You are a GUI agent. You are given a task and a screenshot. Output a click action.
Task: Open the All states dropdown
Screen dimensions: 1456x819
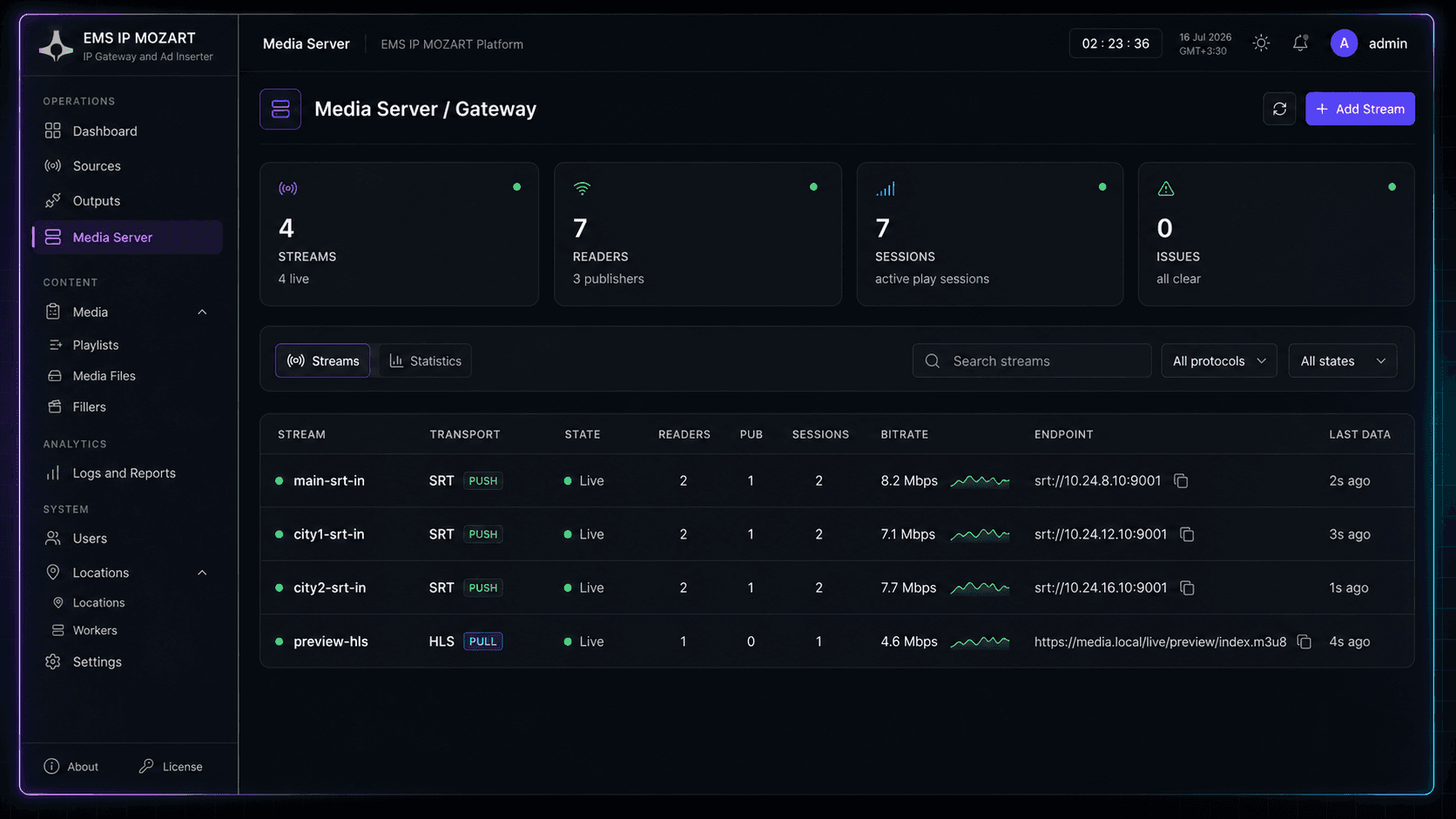[x=1343, y=360]
